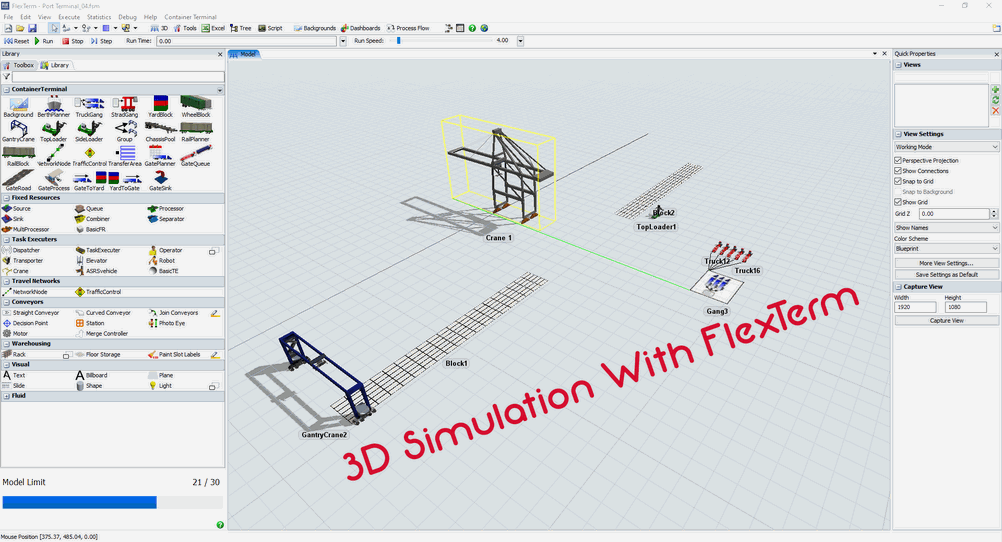Disable the Show Connections checkbox
Image resolution: width=1002 pixels, height=542 pixels.
898,171
